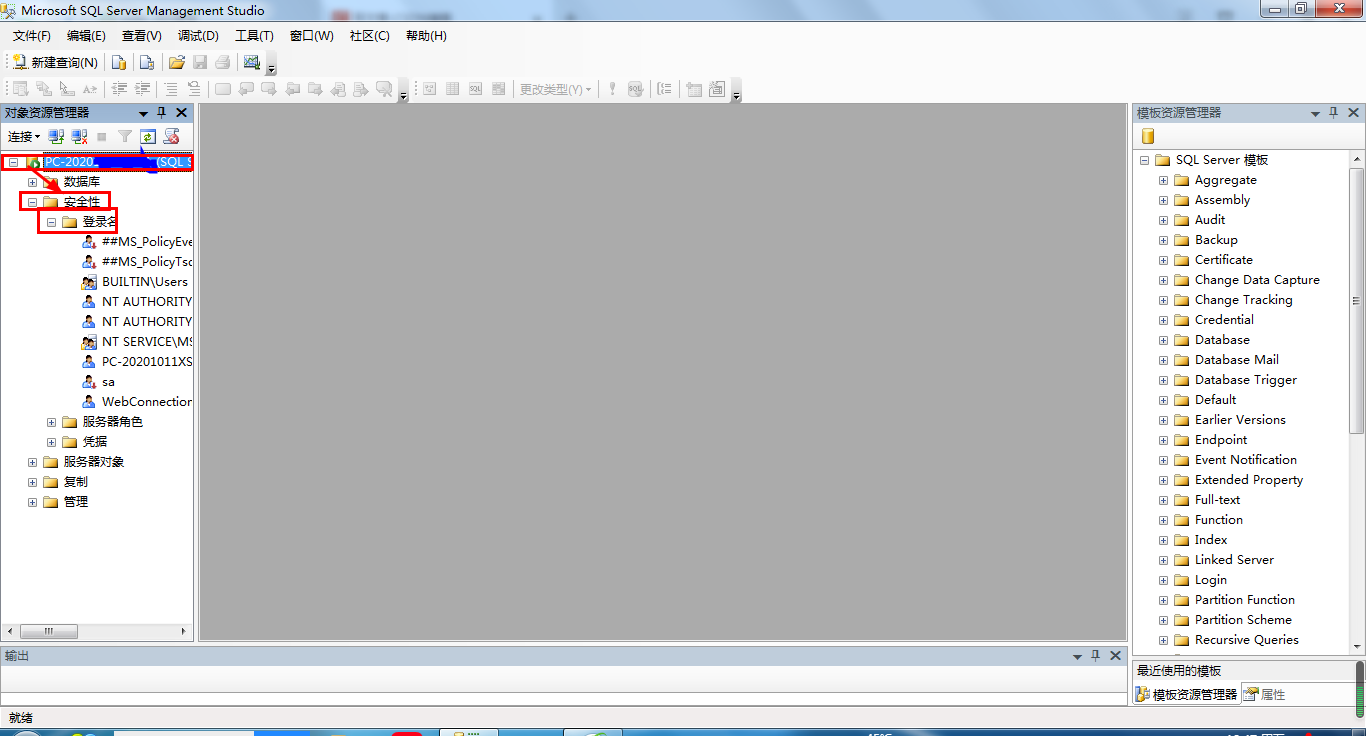Click the Object Explorer horizontal scrollbar thumb

tap(48, 631)
